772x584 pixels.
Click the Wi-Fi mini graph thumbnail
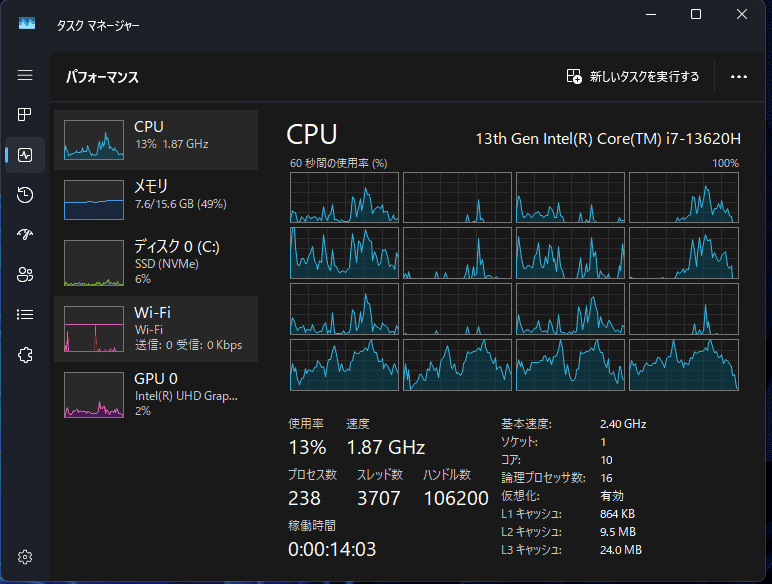click(x=94, y=329)
